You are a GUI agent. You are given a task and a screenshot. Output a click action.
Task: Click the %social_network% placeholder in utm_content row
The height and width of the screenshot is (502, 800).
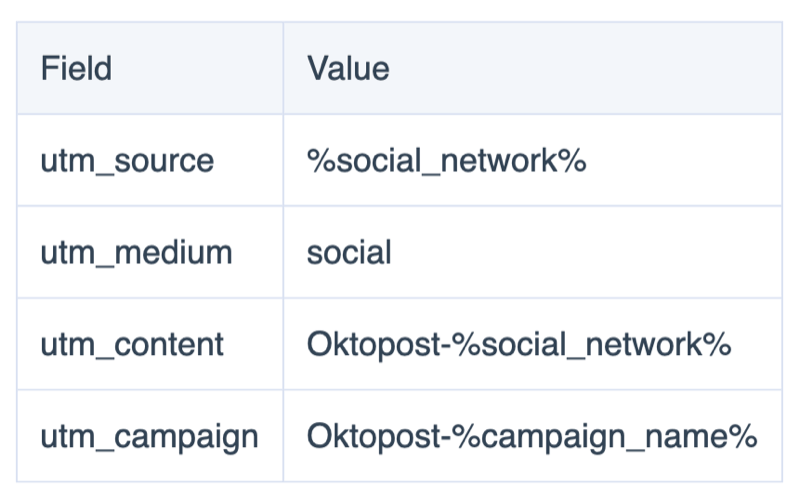592,344
